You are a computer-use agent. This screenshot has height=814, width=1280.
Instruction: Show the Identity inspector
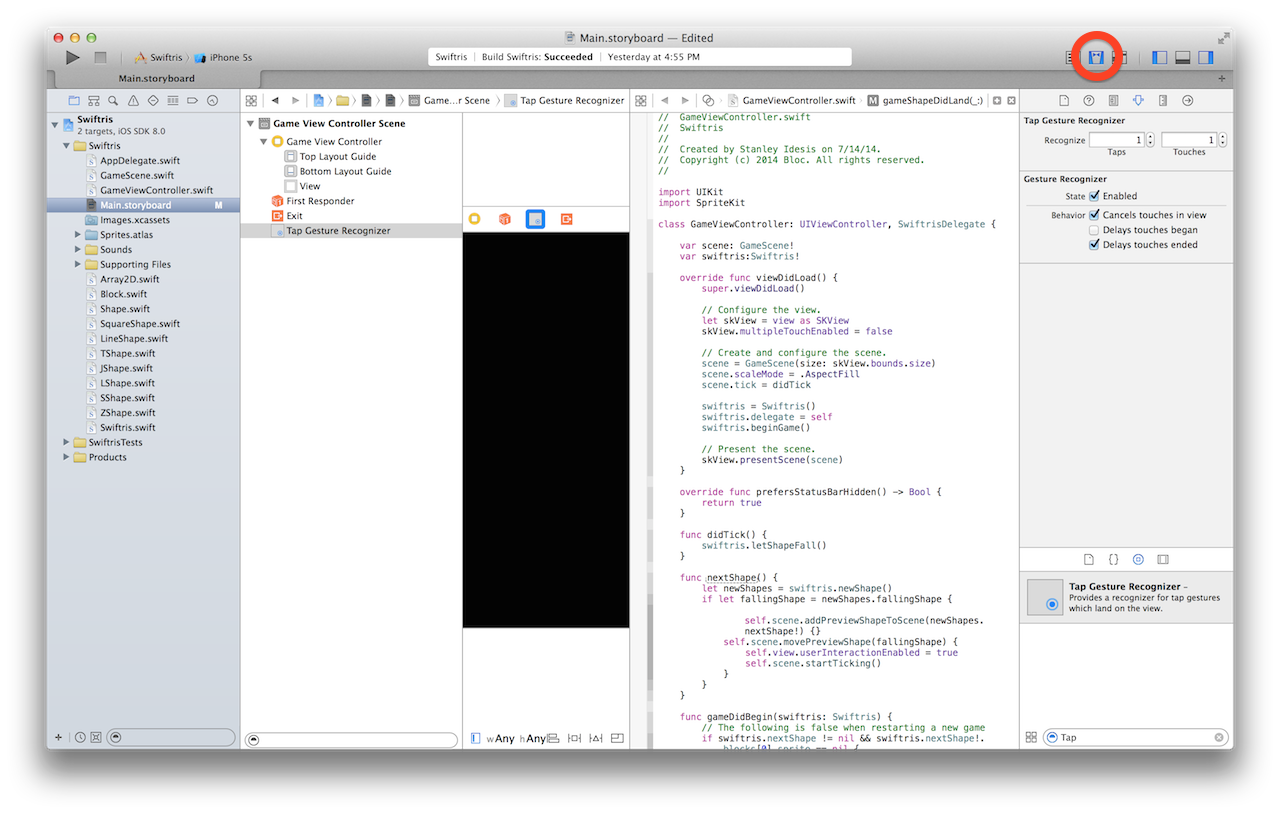tap(1113, 101)
